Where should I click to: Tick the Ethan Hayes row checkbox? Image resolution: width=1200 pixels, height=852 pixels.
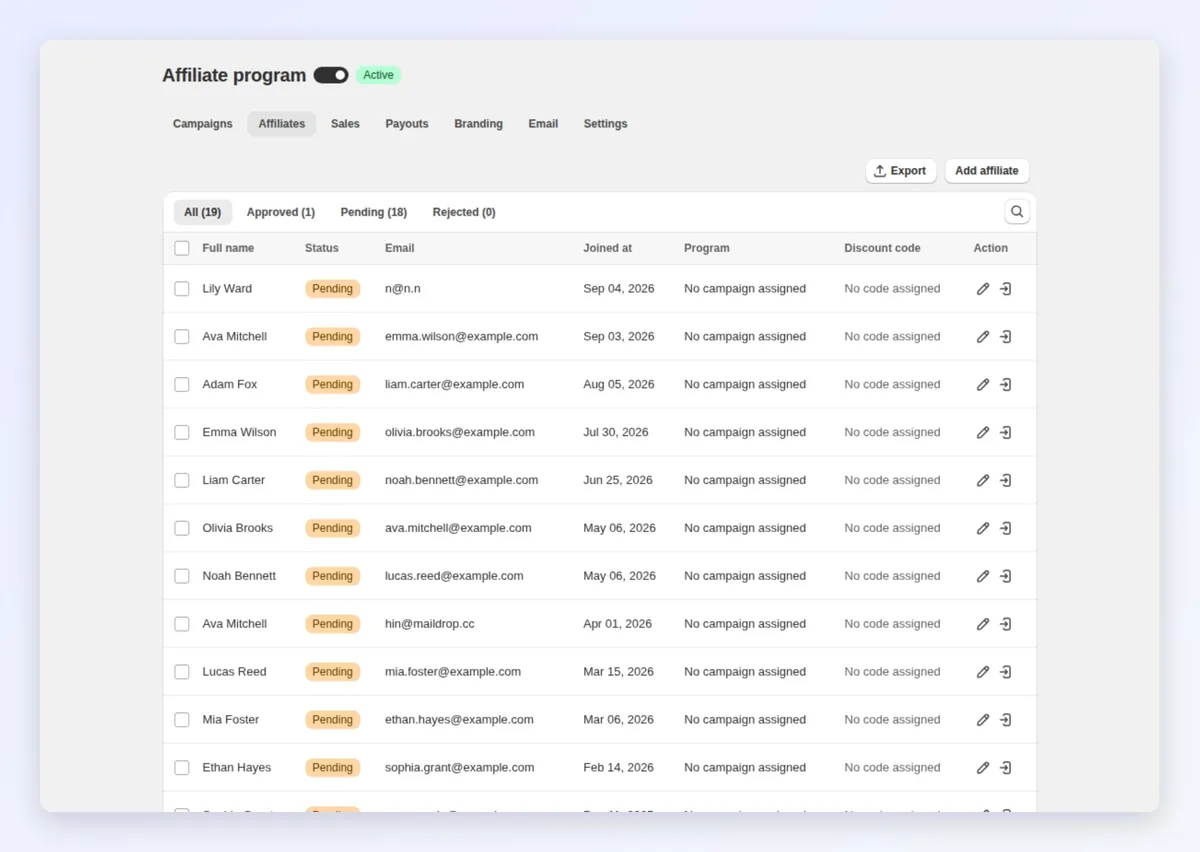tap(182, 768)
